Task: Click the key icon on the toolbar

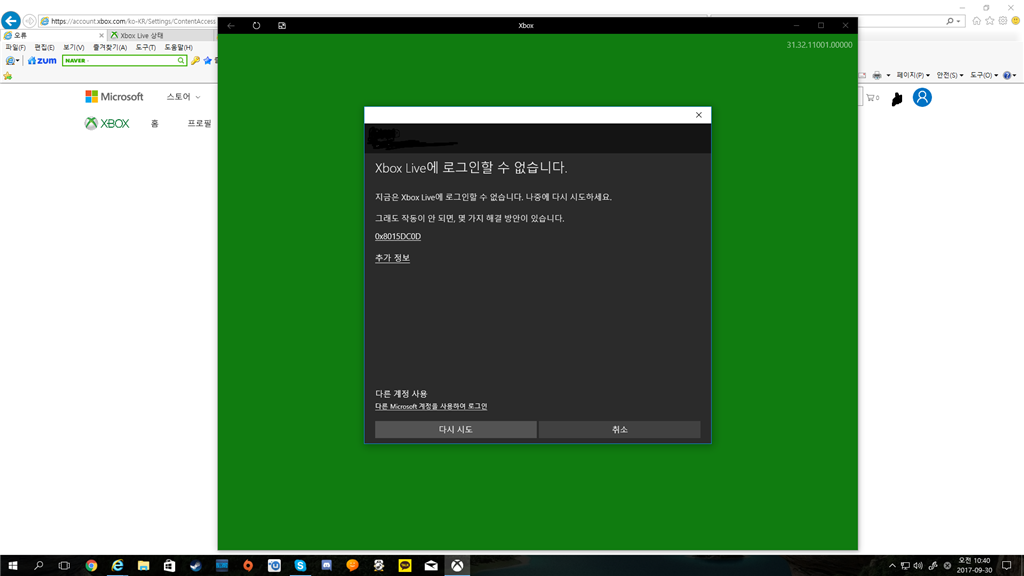Action: [x=195, y=61]
